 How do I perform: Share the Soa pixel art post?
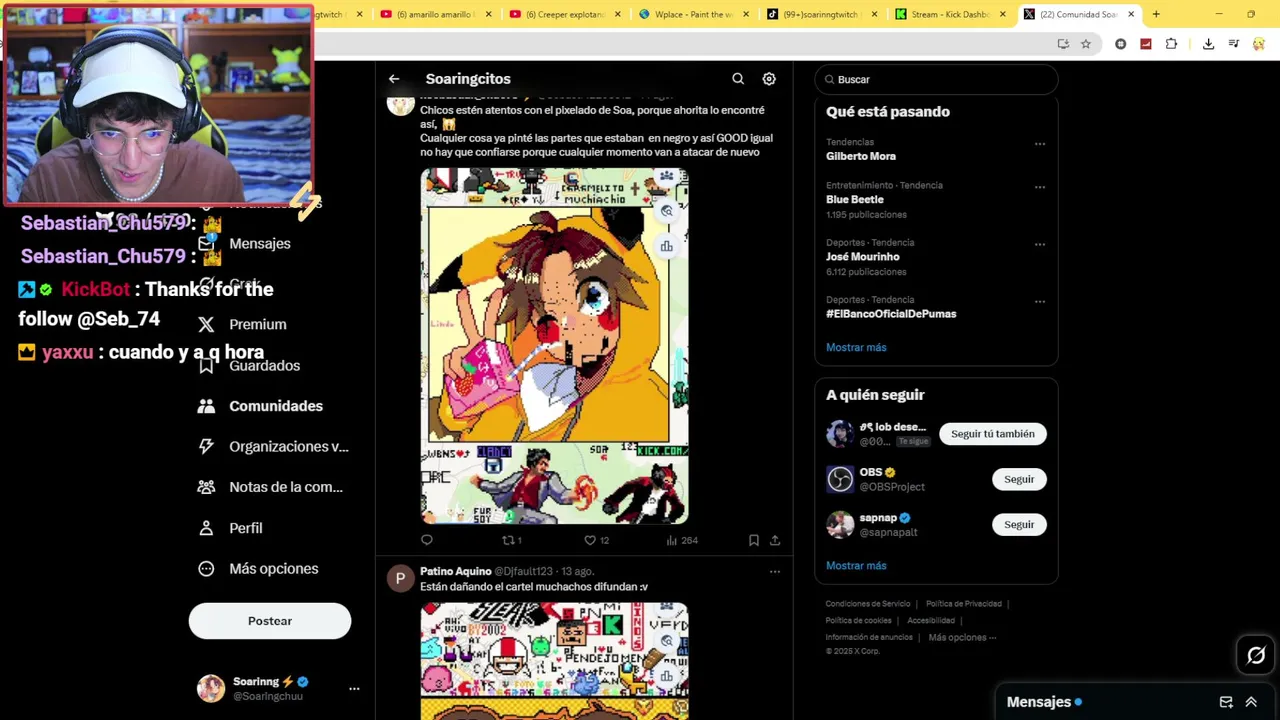tap(775, 540)
